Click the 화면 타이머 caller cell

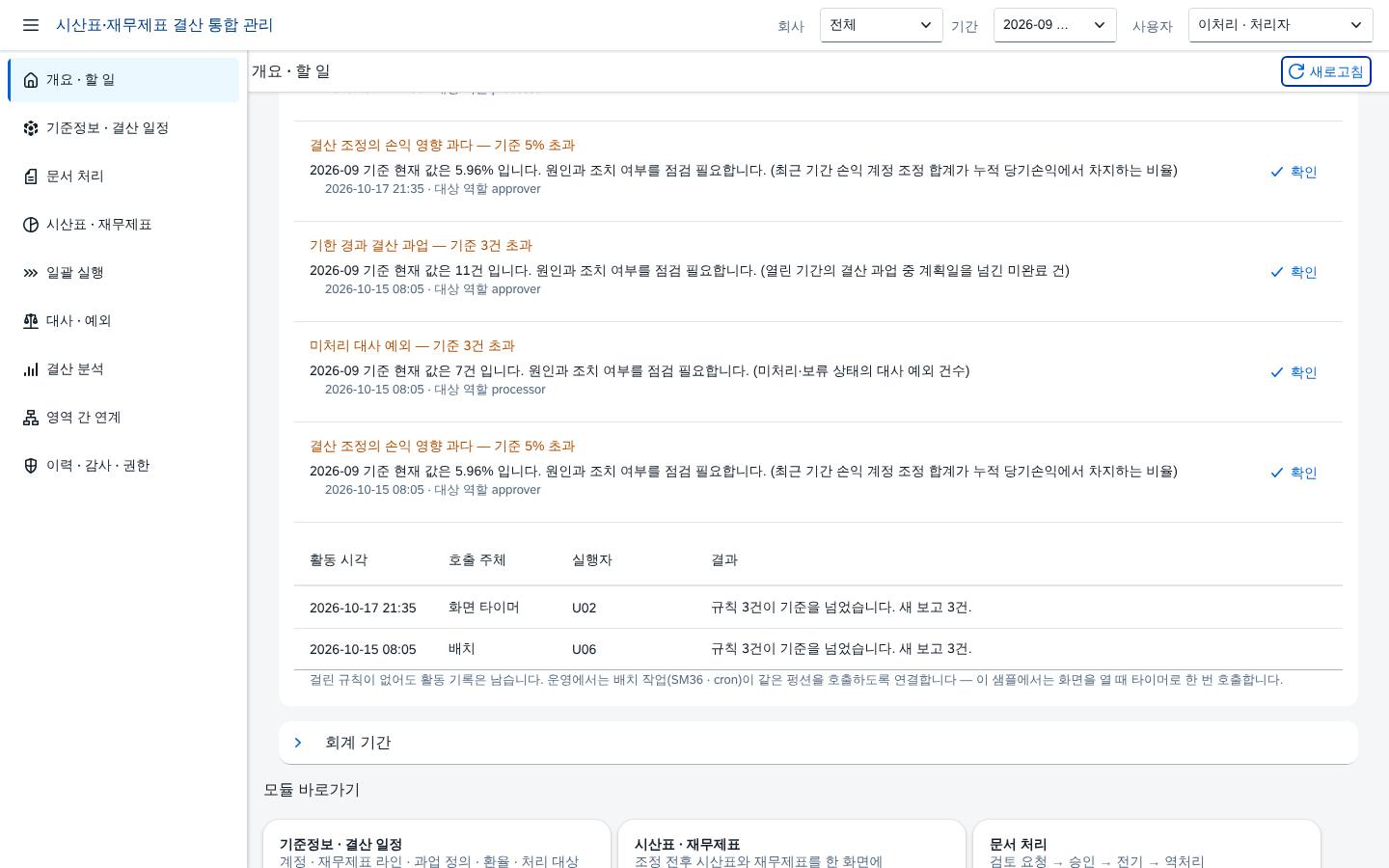click(484, 608)
